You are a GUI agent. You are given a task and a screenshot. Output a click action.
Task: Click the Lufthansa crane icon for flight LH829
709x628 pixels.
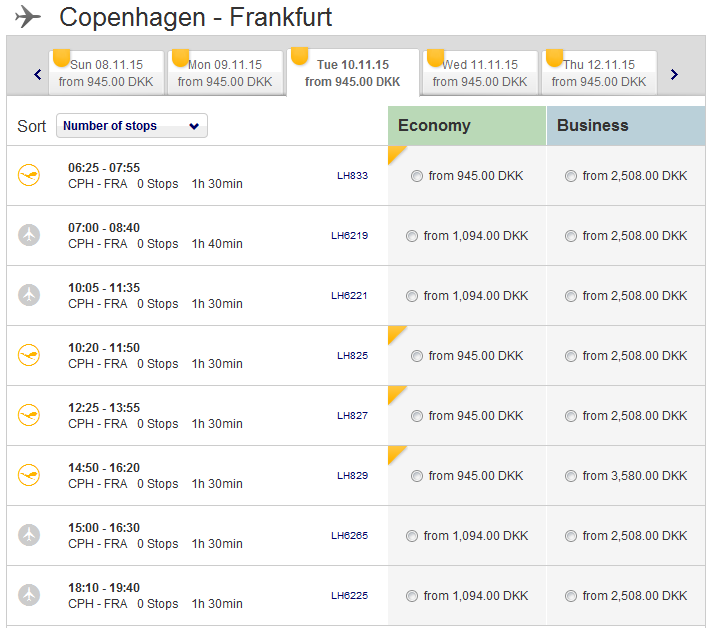point(29,476)
